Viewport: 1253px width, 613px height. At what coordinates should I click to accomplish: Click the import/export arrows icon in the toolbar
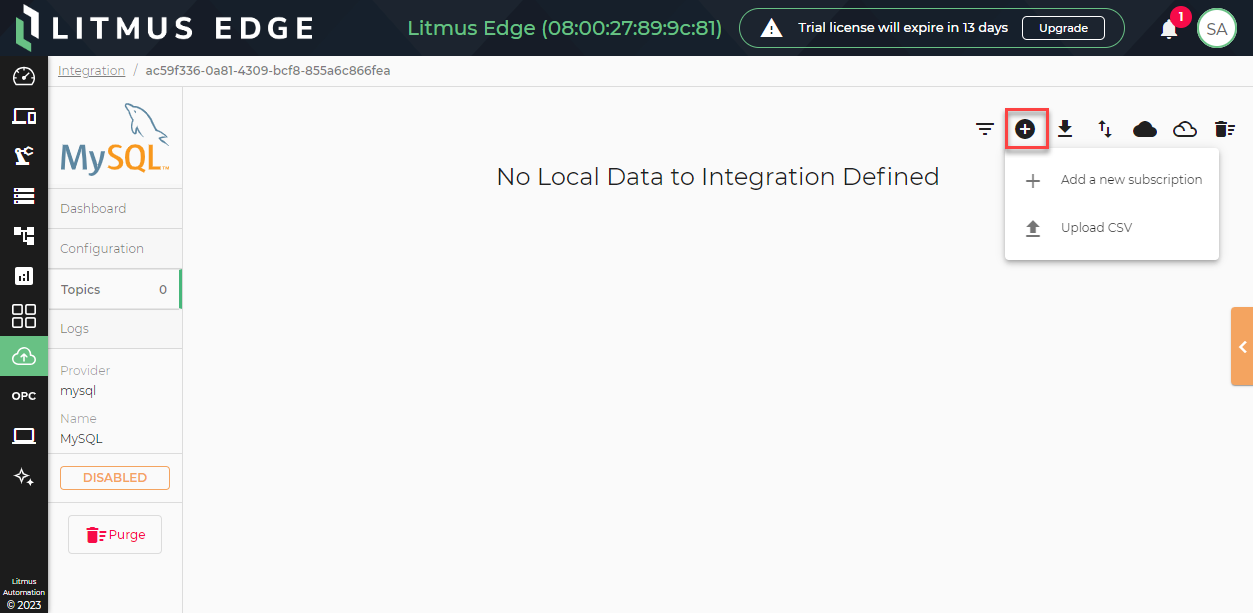pos(1104,129)
